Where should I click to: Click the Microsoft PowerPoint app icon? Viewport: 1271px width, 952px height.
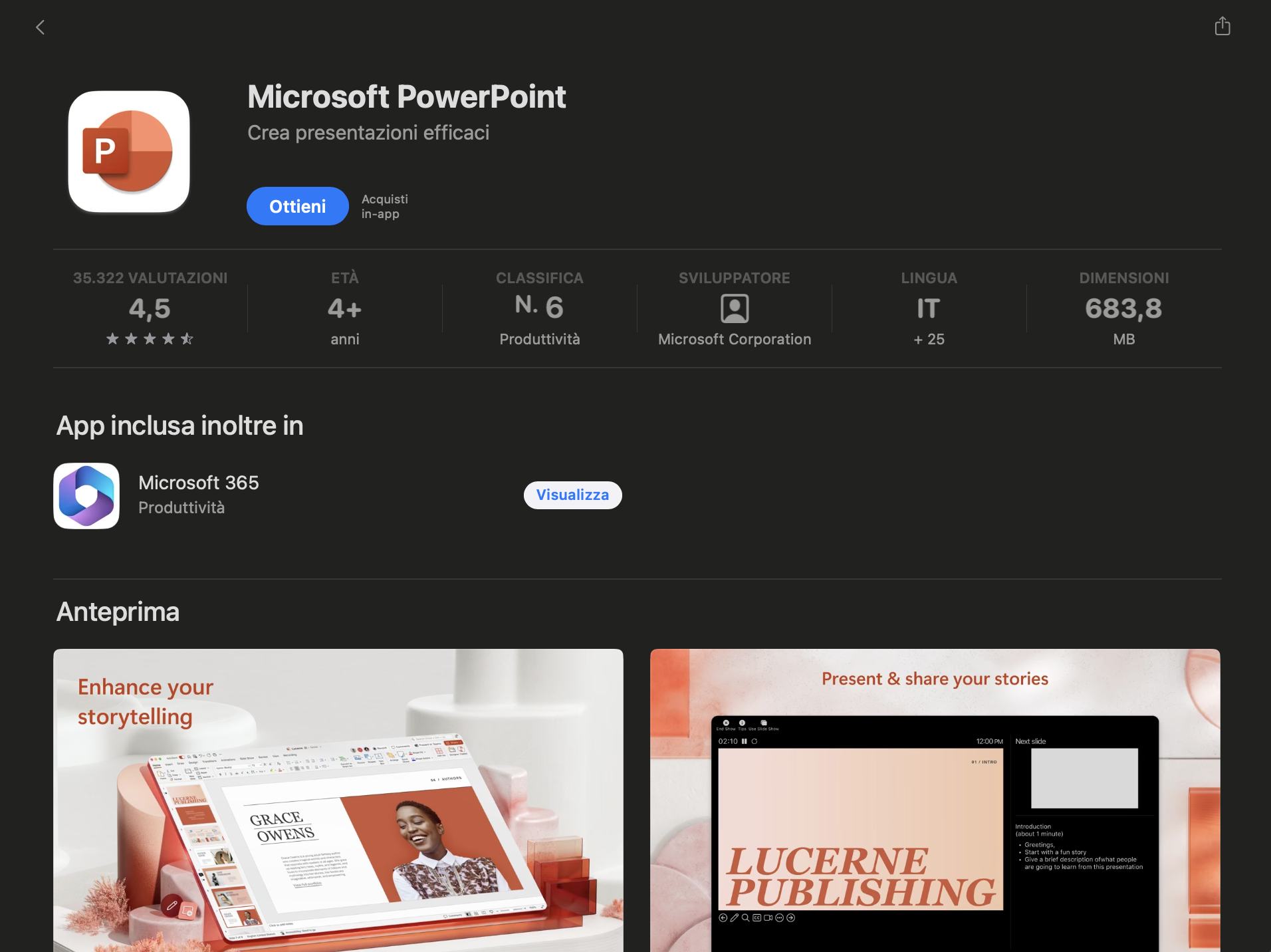(x=129, y=152)
